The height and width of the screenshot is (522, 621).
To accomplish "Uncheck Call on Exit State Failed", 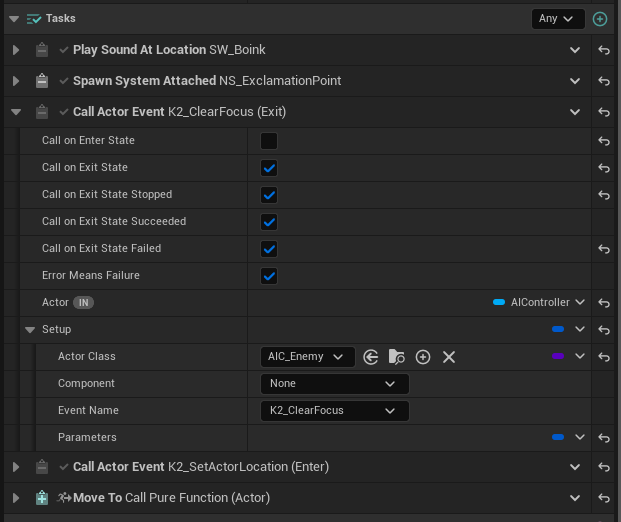I will coord(269,249).
